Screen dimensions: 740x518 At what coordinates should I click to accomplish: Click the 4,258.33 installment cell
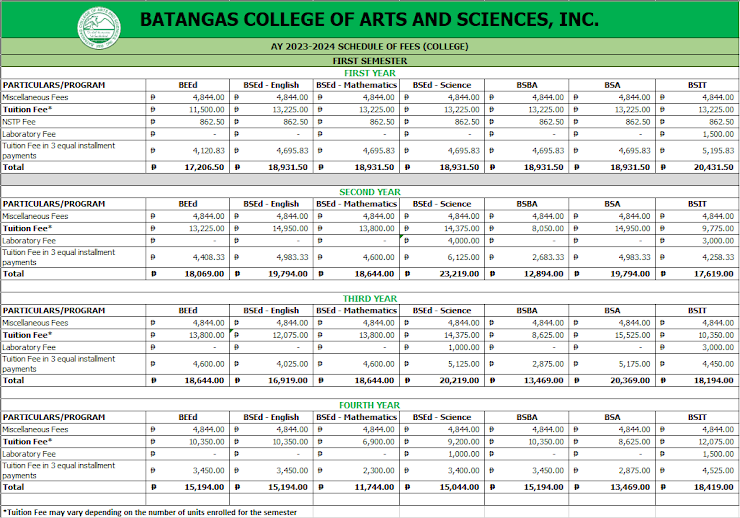pos(697,258)
